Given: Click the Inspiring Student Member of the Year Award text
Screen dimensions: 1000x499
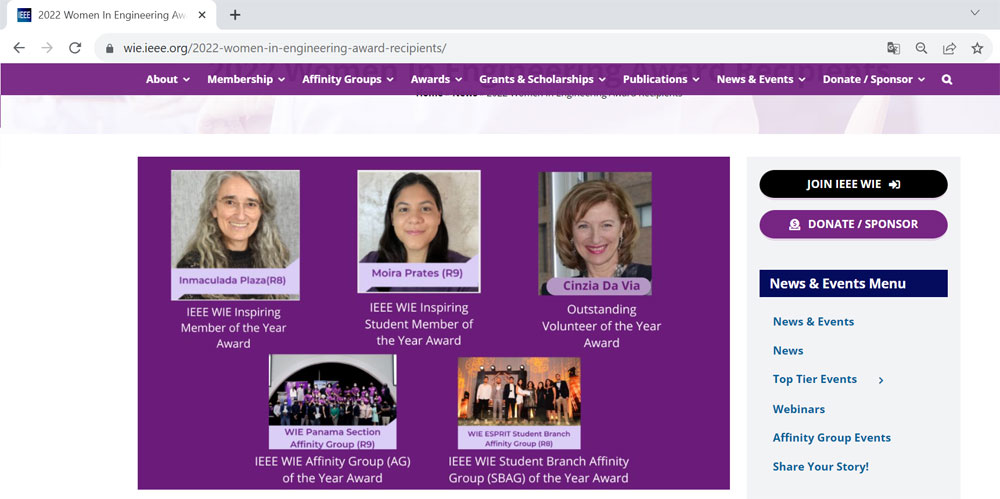Looking at the screenshot, I should tap(419, 324).
